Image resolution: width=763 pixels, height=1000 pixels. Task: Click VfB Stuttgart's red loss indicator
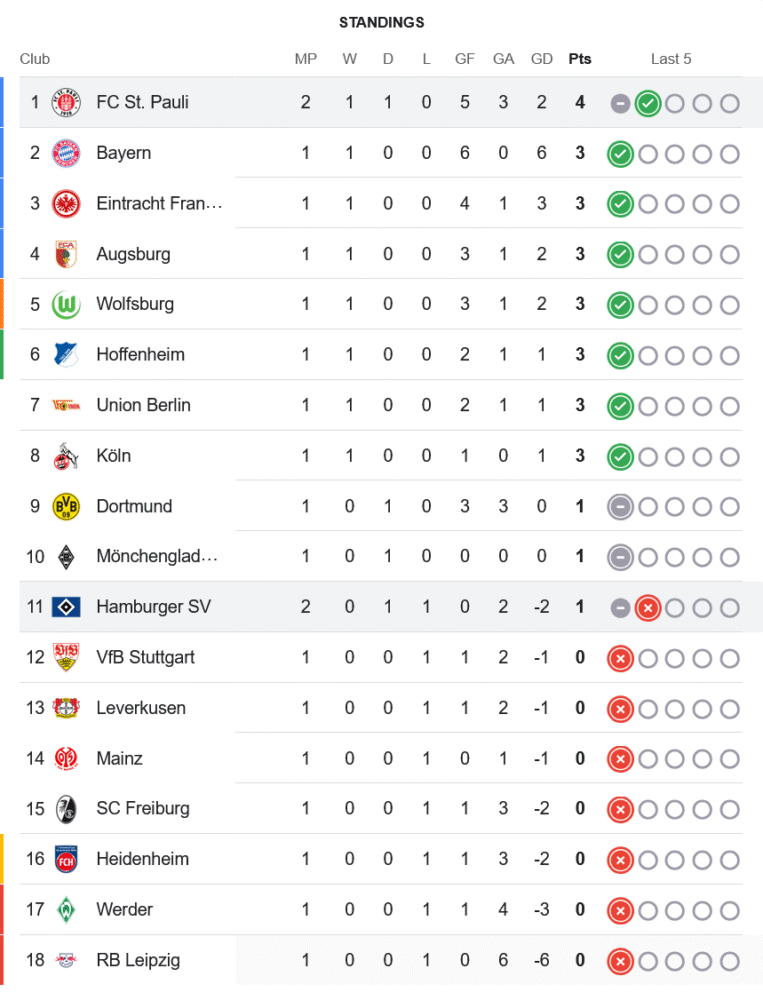coord(620,658)
